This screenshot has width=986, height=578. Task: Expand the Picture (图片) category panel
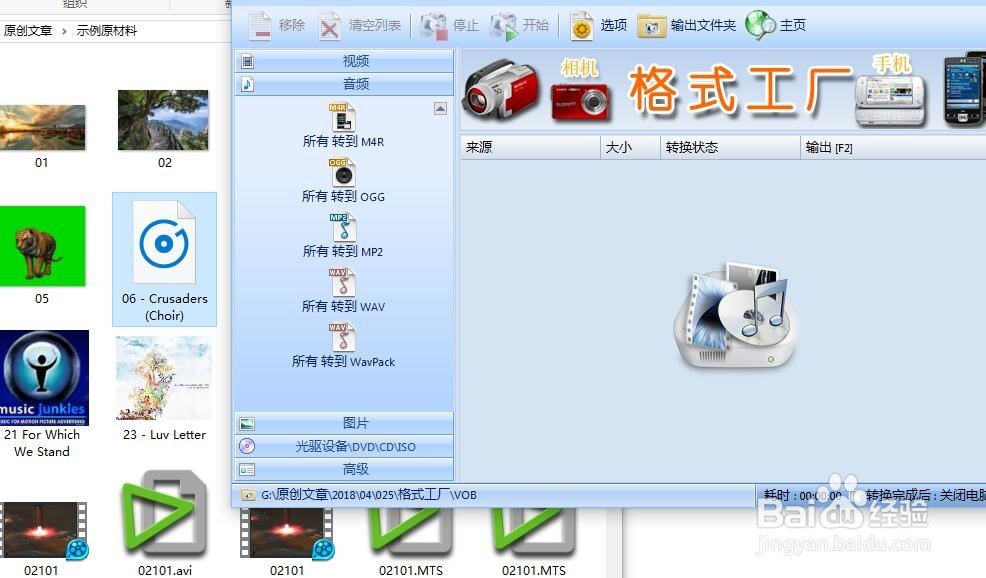344,423
